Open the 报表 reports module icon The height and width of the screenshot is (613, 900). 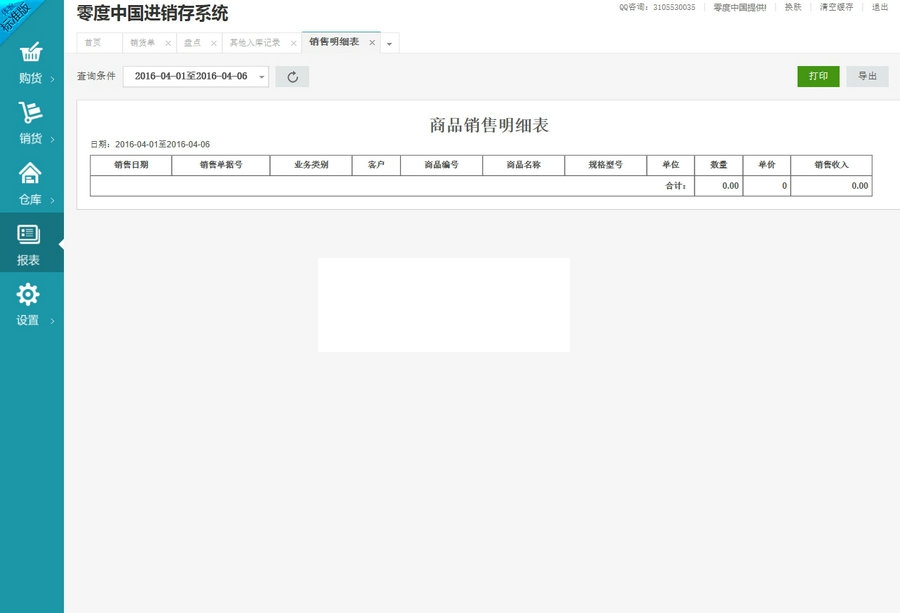pyautogui.click(x=28, y=234)
